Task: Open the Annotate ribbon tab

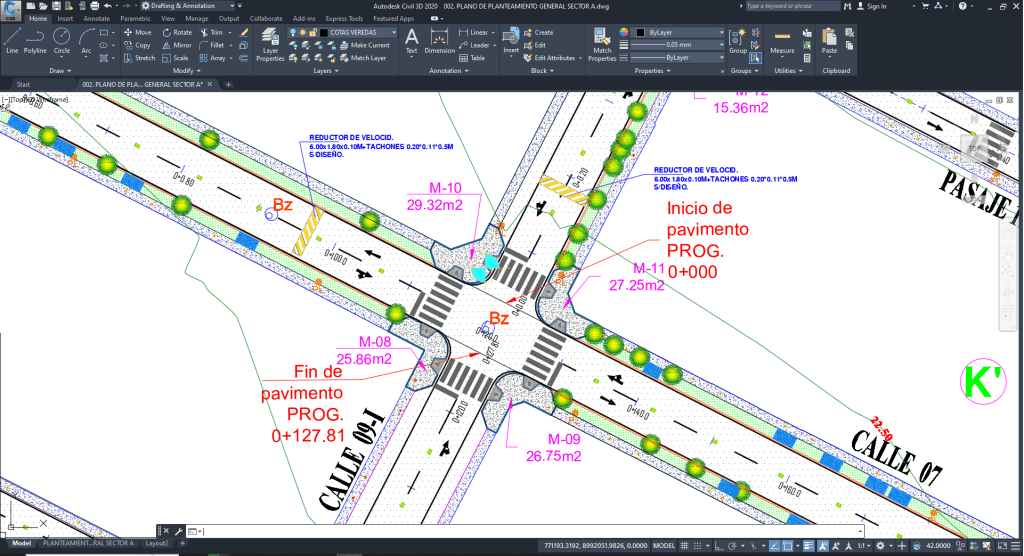Action: (x=97, y=18)
